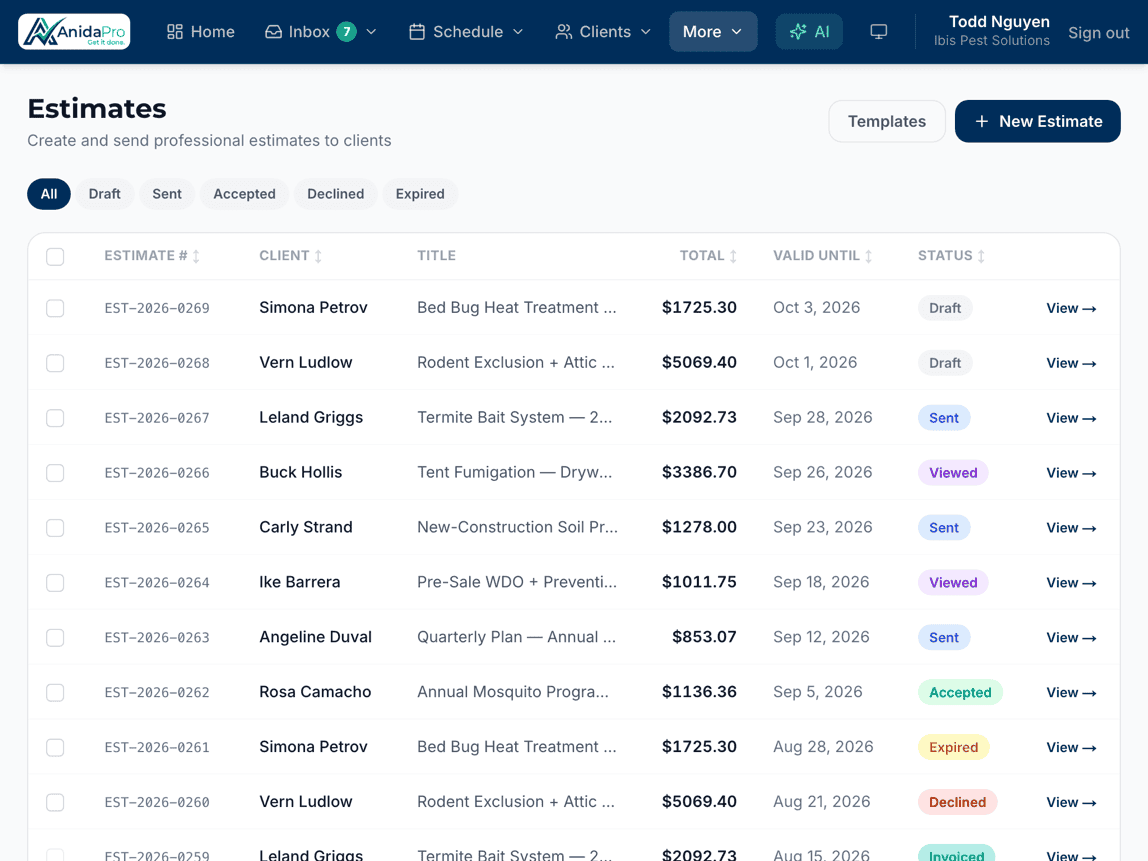Click title 'Termite Bait System' on EST-2026-0267
1148x861 pixels.
click(515, 417)
